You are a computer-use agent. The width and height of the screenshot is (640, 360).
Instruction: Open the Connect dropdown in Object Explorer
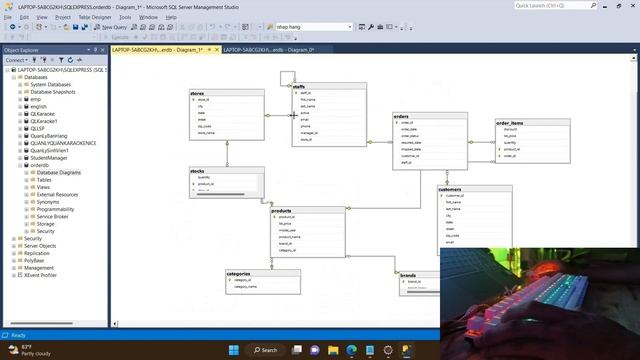16,60
